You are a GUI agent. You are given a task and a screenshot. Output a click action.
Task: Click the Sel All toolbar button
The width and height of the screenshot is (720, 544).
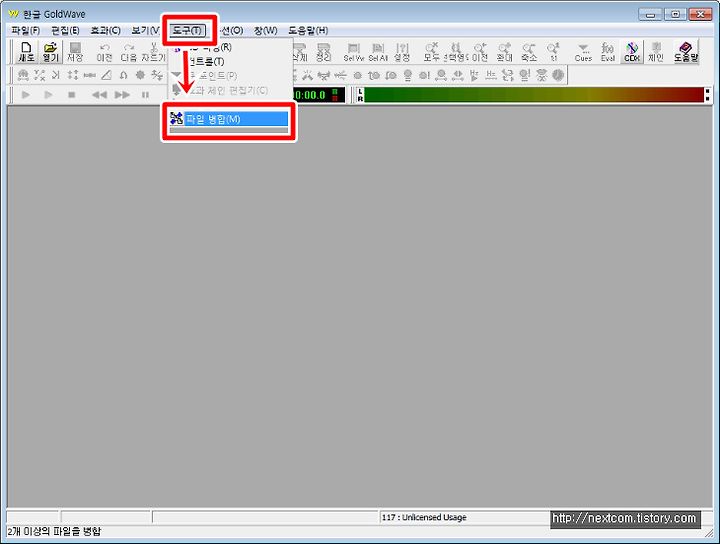[x=378, y=52]
